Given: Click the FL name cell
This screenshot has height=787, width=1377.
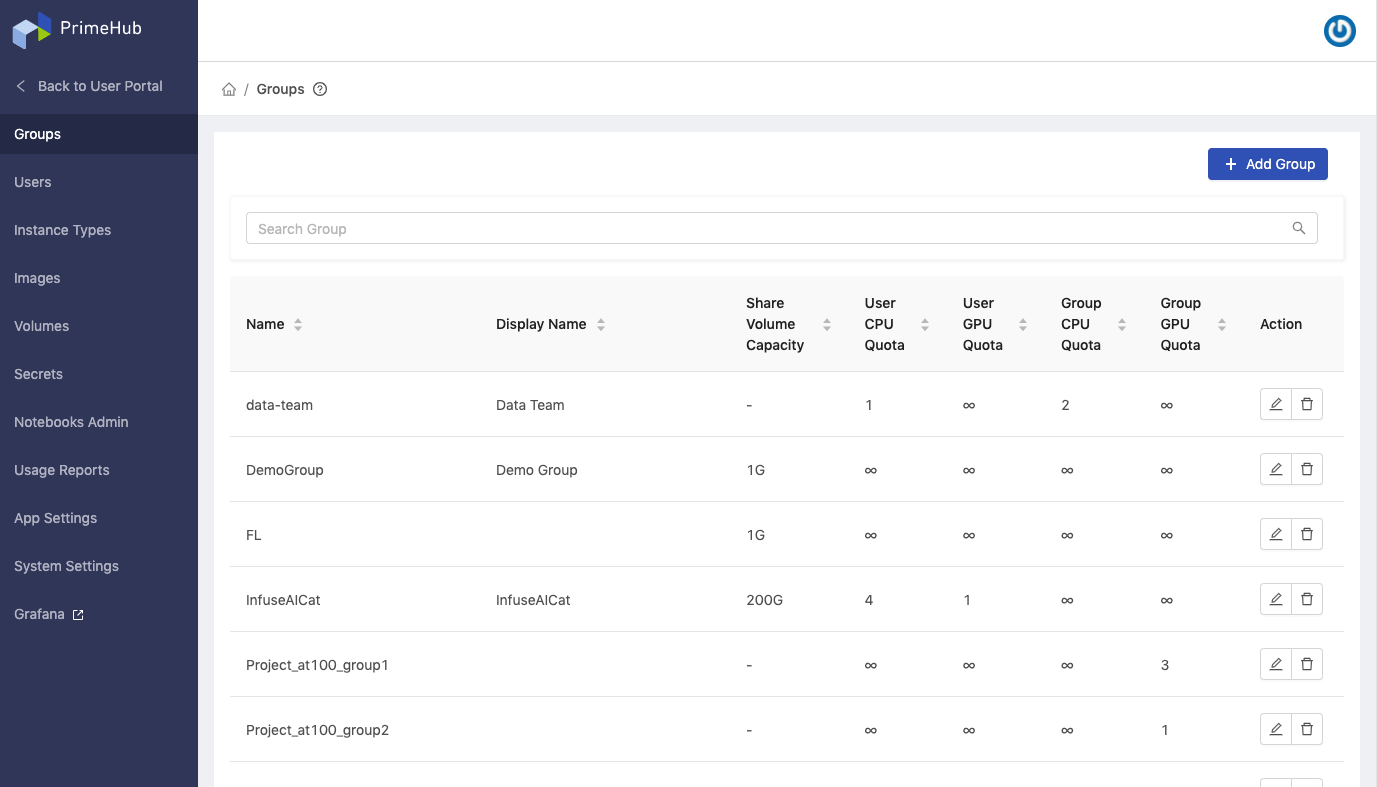Looking at the screenshot, I should coord(254,535).
